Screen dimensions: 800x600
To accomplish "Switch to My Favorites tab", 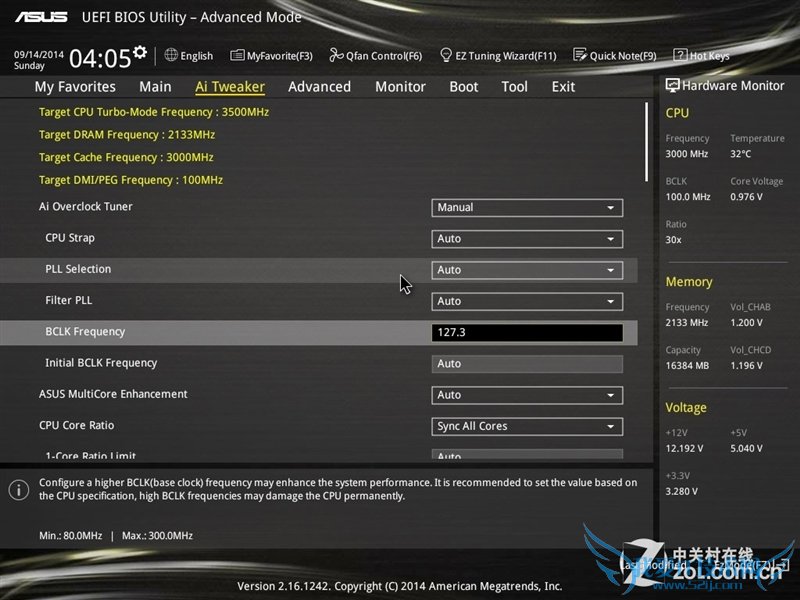I will pos(75,87).
